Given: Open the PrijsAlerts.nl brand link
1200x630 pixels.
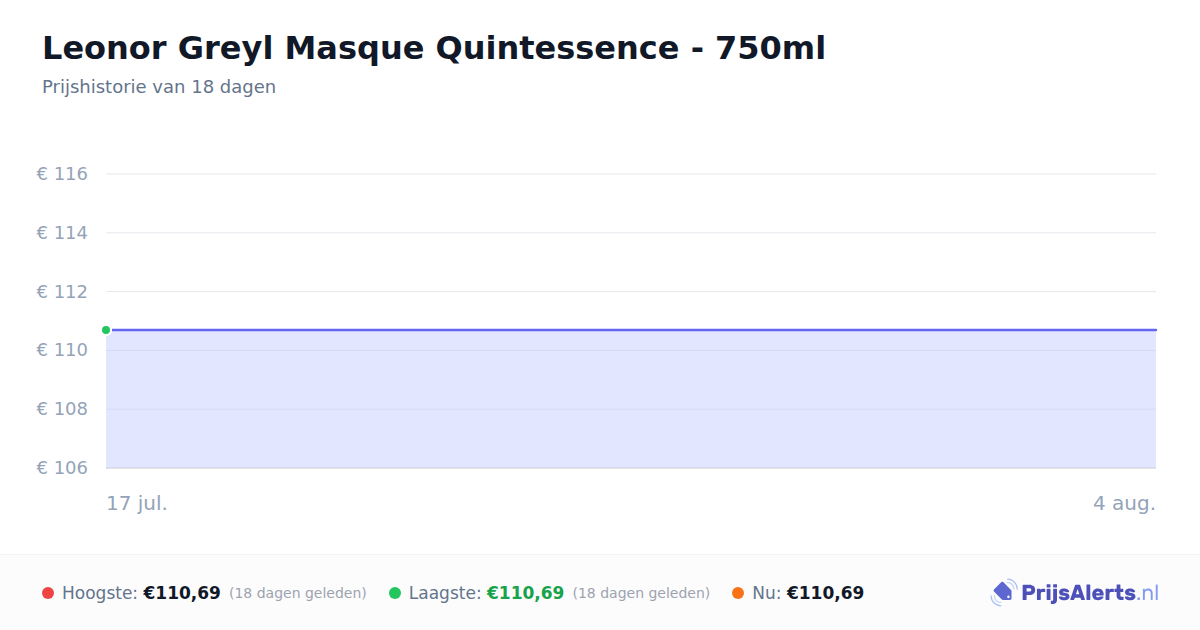Looking at the screenshot, I should [1075, 593].
